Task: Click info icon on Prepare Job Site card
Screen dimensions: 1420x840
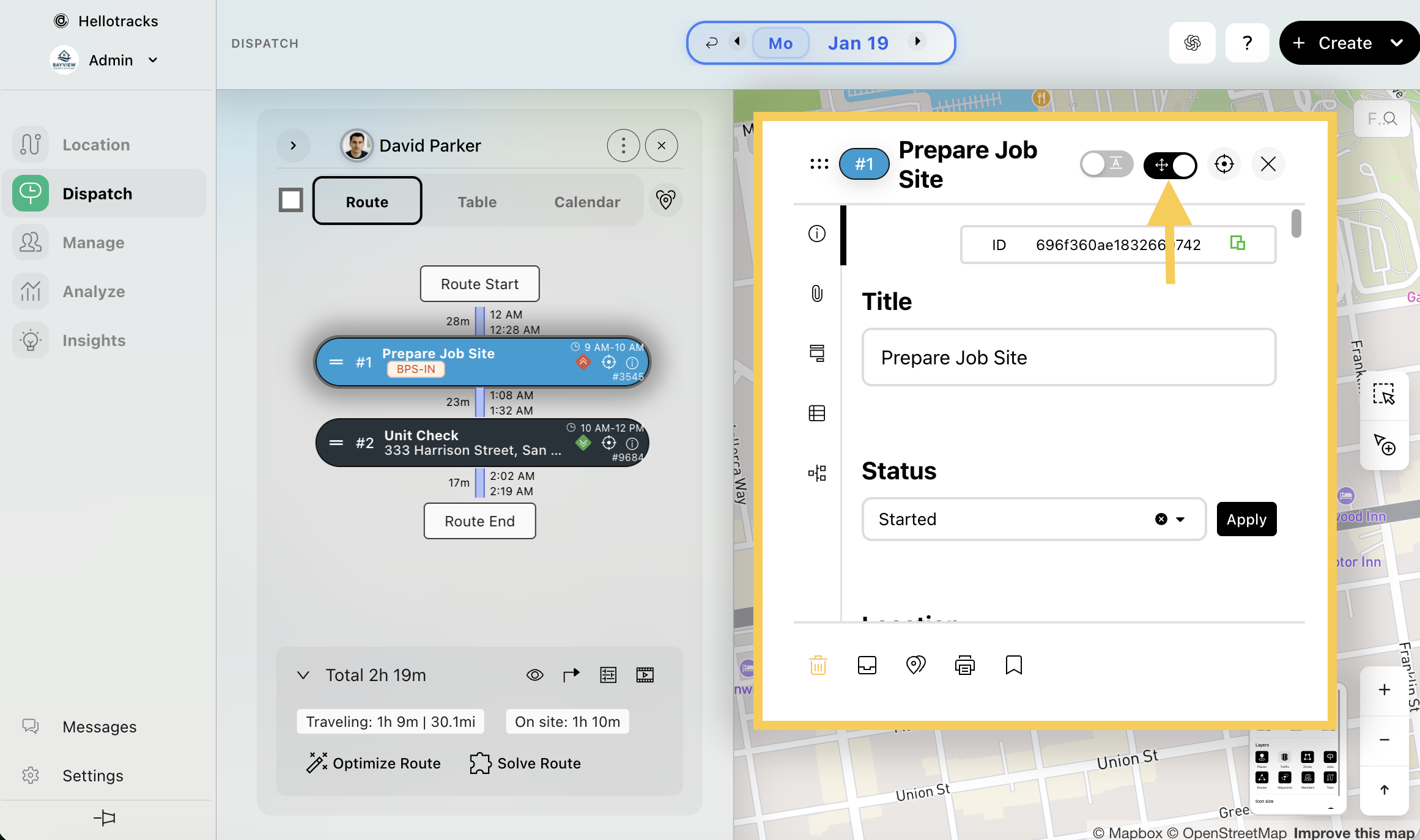Action: (632, 363)
